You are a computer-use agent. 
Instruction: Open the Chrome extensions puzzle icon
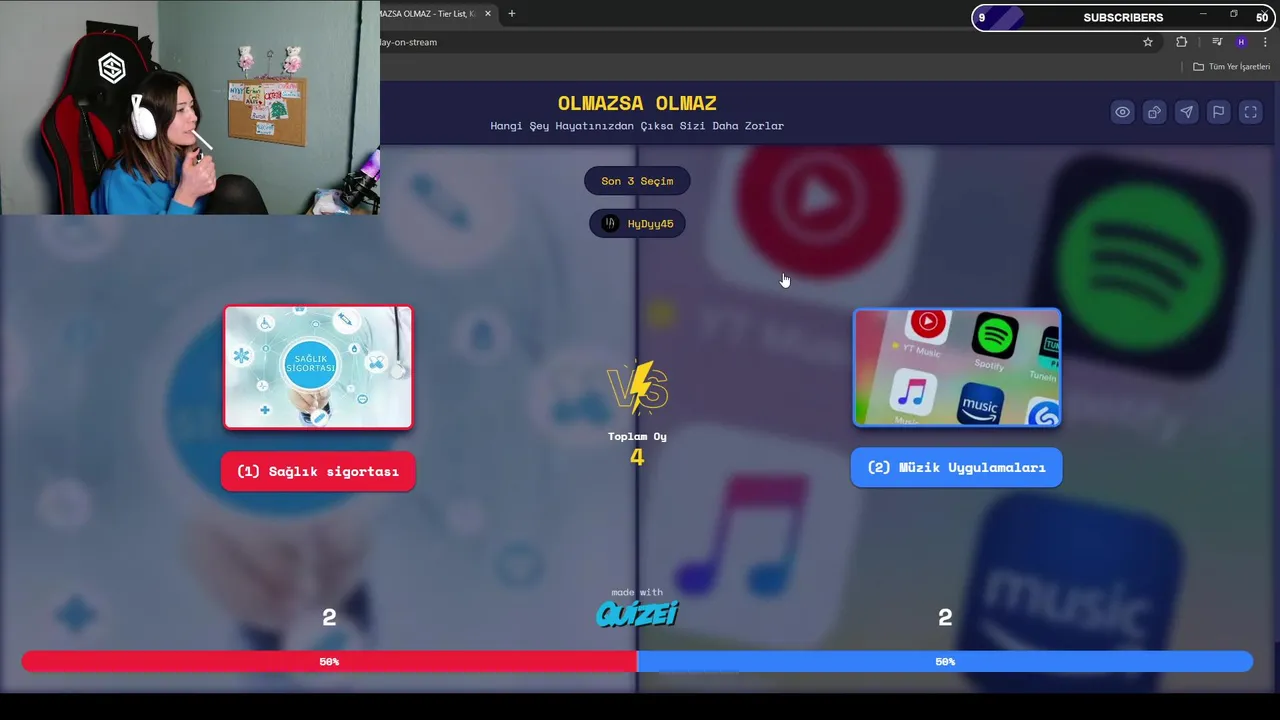point(1181,42)
